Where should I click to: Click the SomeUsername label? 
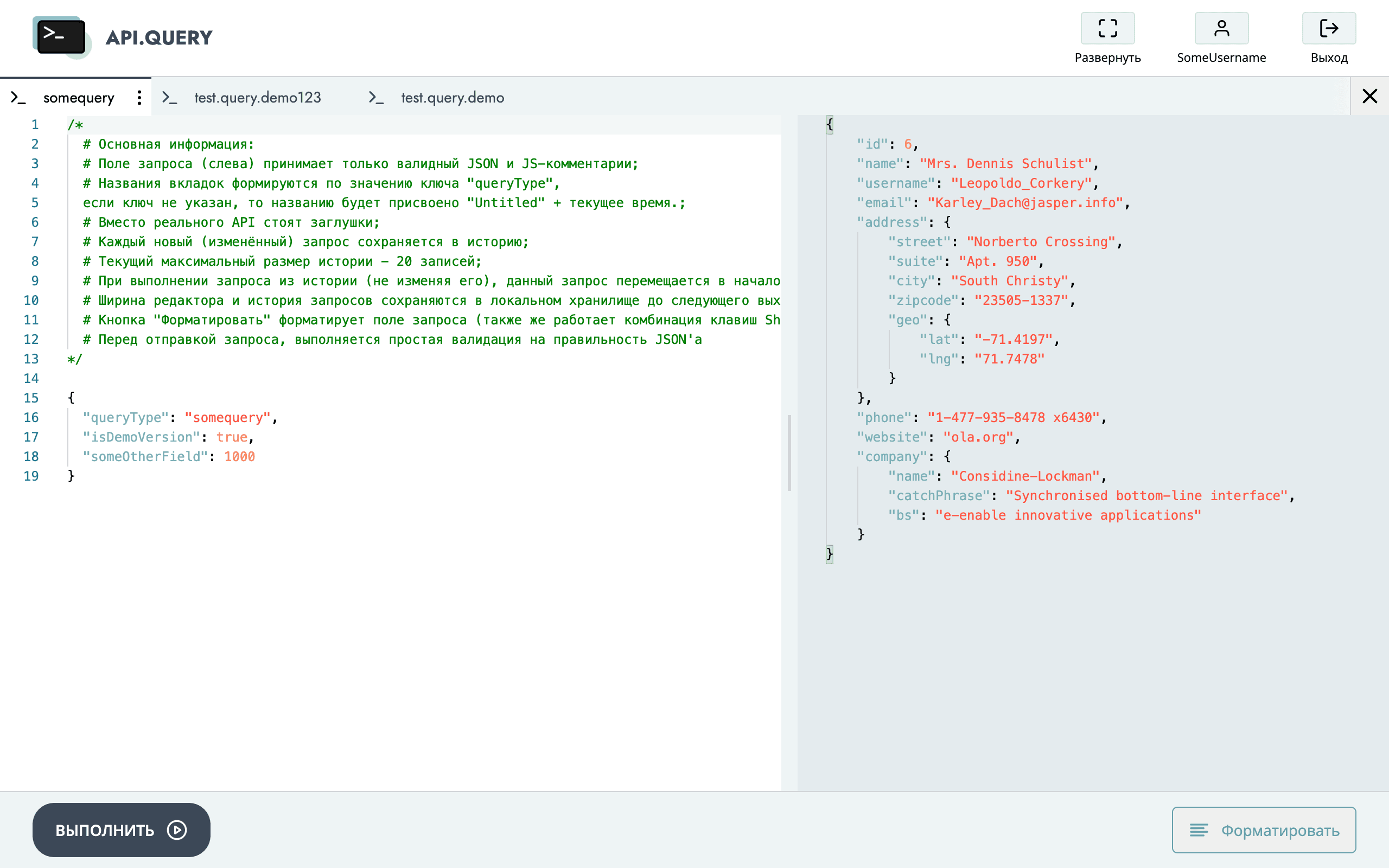(x=1221, y=58)
